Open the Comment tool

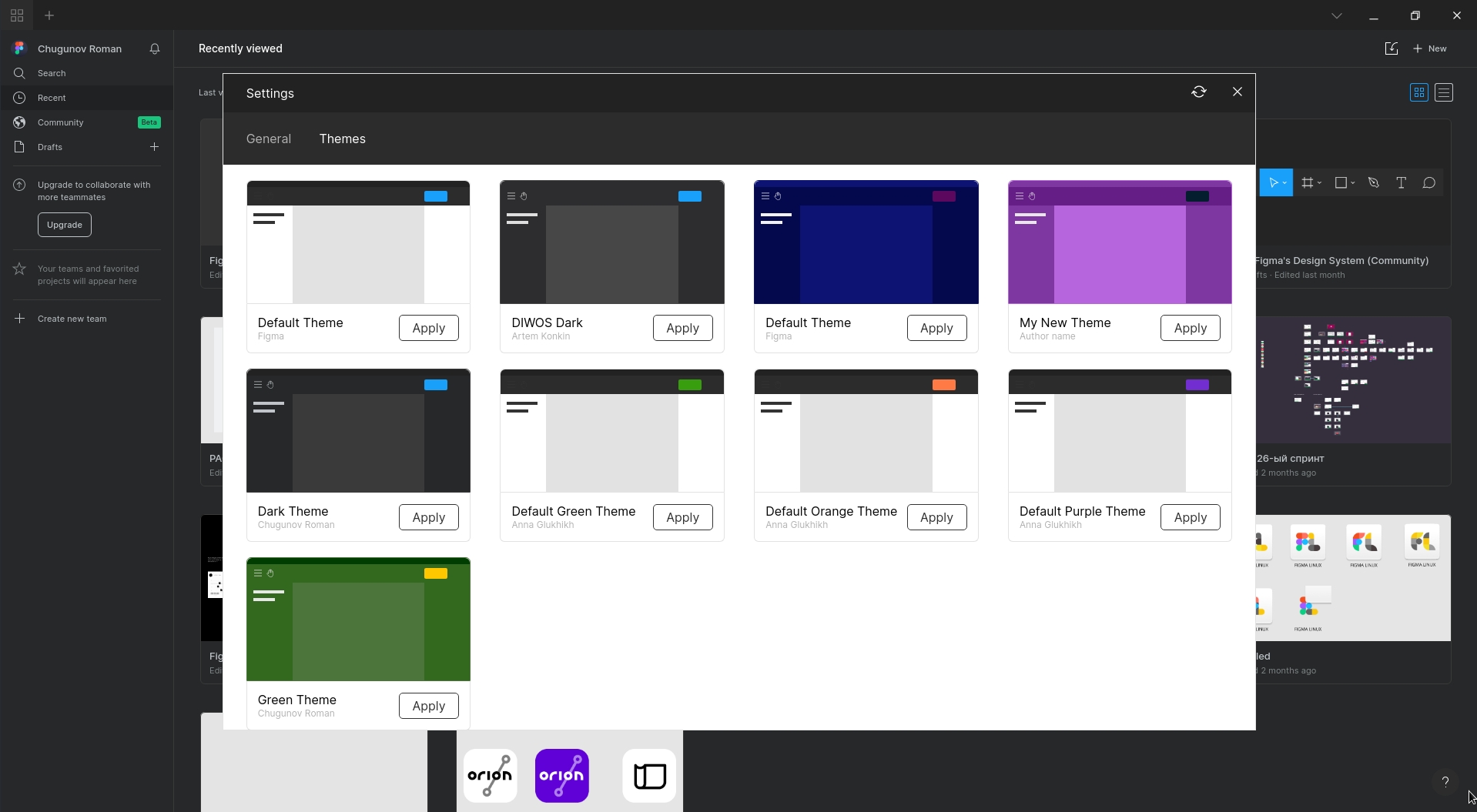(1431, 183)
